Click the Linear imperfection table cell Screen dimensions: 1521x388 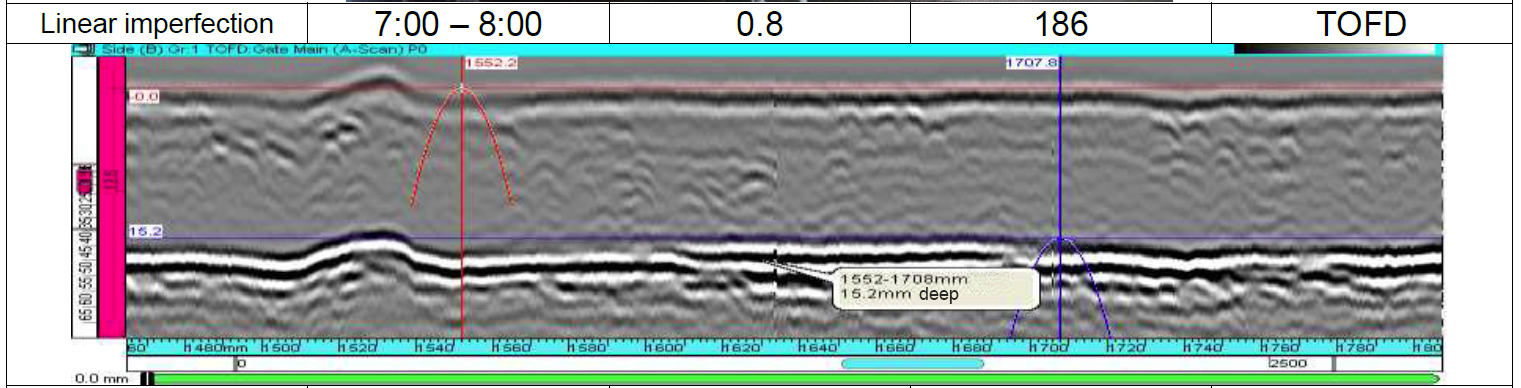tap(156, 22)
